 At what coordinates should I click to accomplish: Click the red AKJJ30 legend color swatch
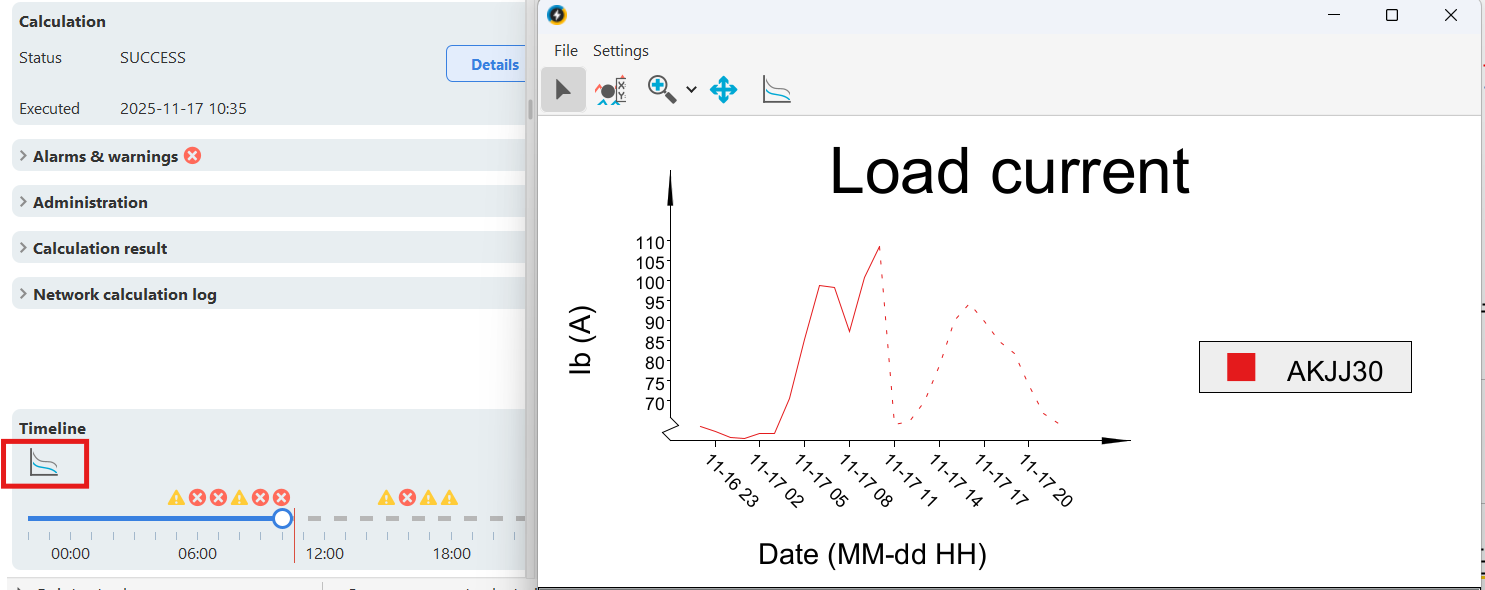tap(1241, 367)
